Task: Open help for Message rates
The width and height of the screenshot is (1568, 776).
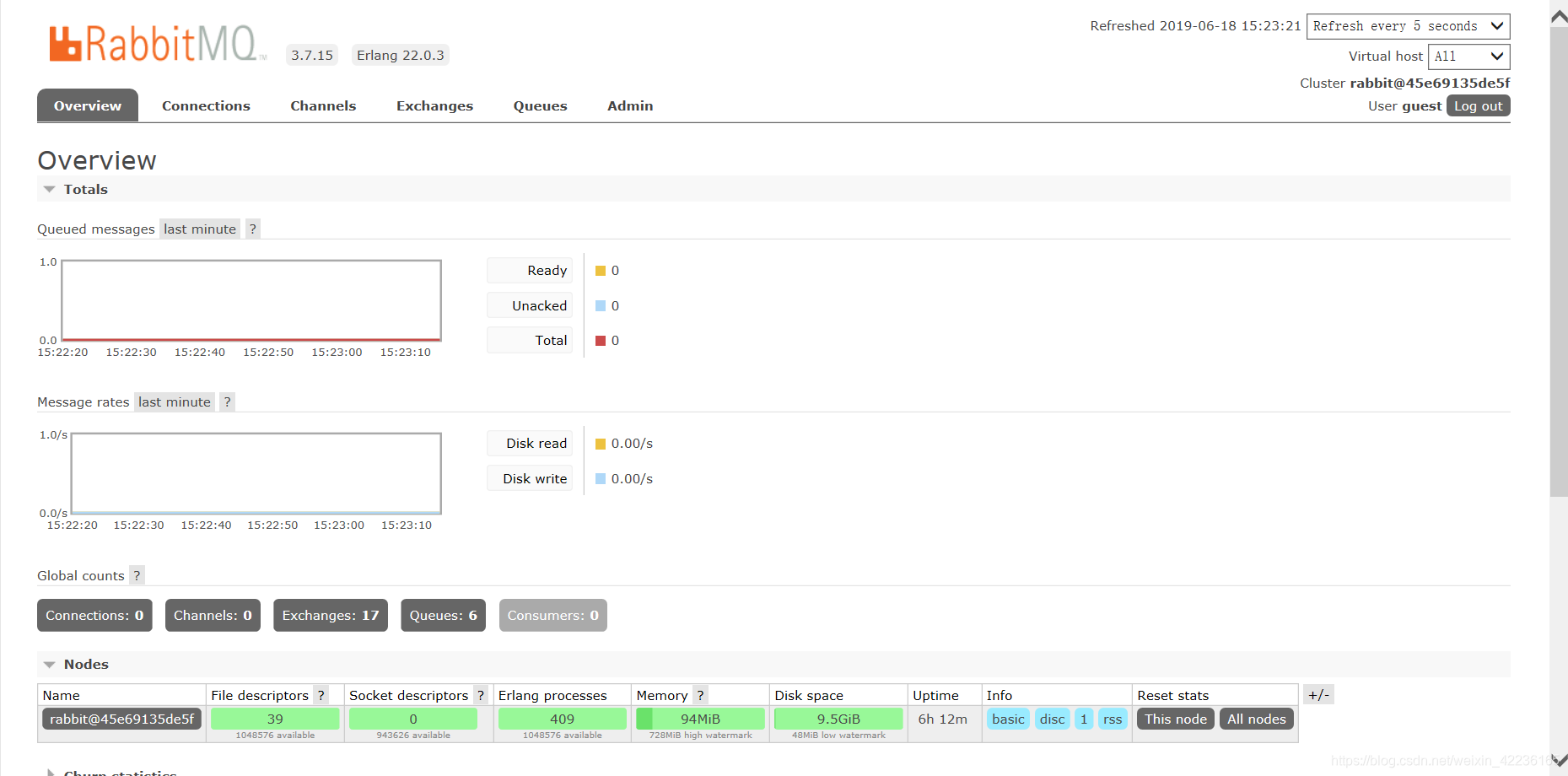Action: click(227, 401)
